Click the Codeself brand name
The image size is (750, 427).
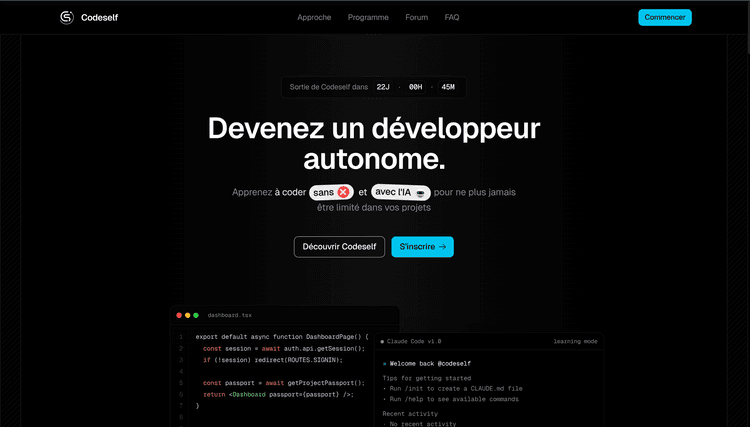[99, 18]
